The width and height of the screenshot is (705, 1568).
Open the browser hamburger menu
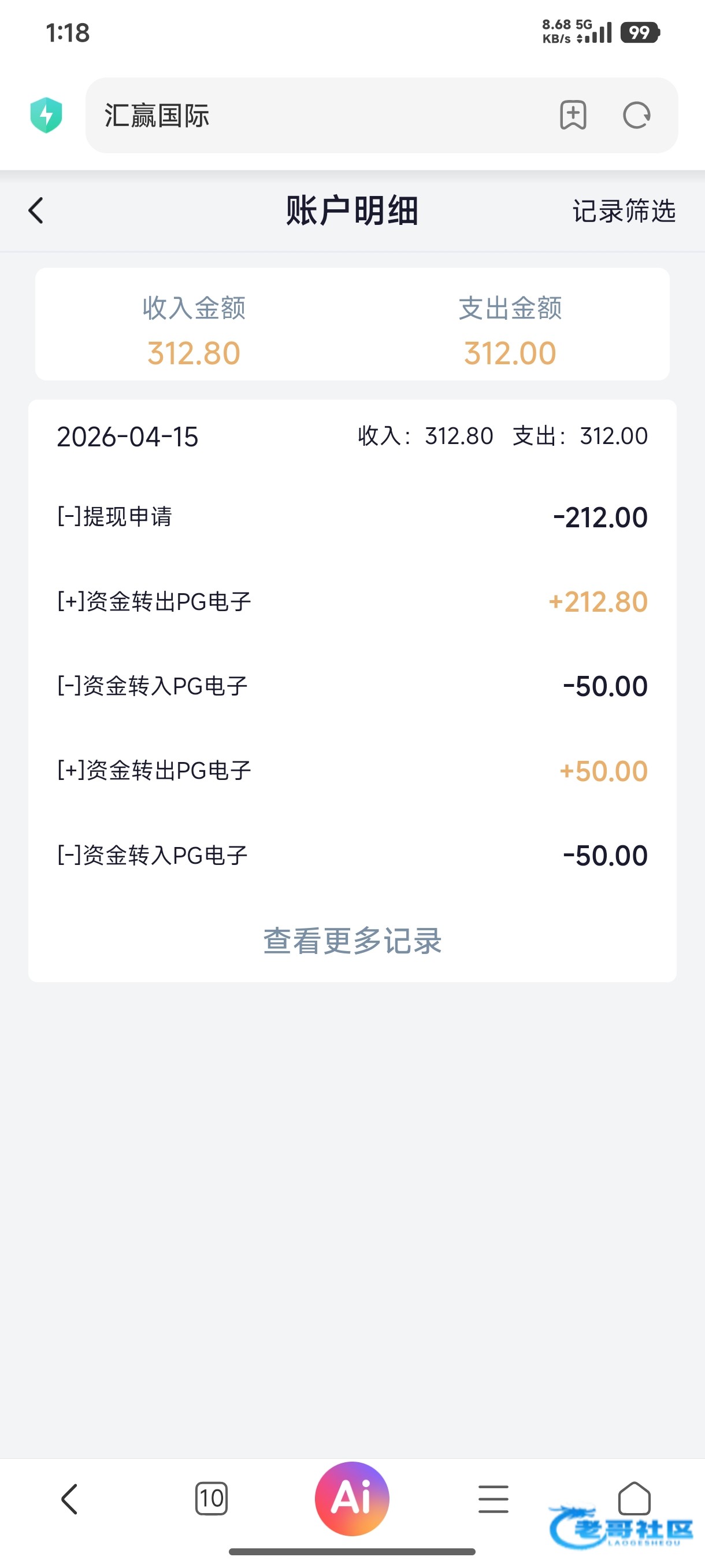coord(493,1499)
